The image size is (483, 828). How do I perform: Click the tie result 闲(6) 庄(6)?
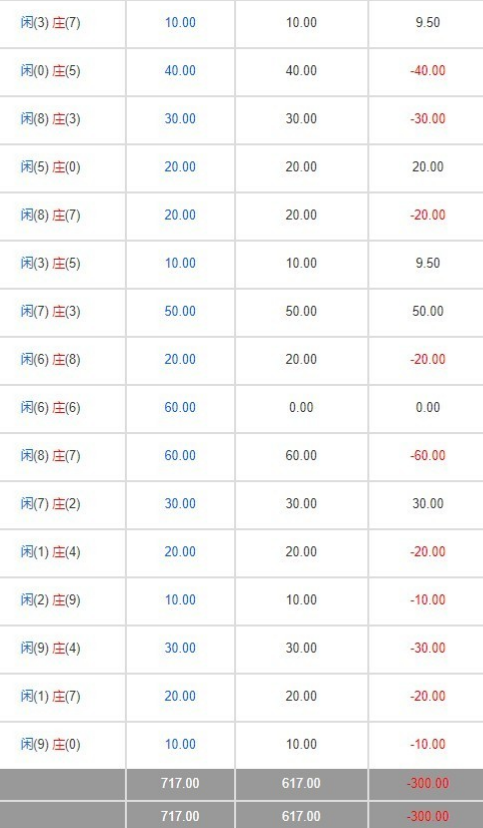(x=51, y=407)
